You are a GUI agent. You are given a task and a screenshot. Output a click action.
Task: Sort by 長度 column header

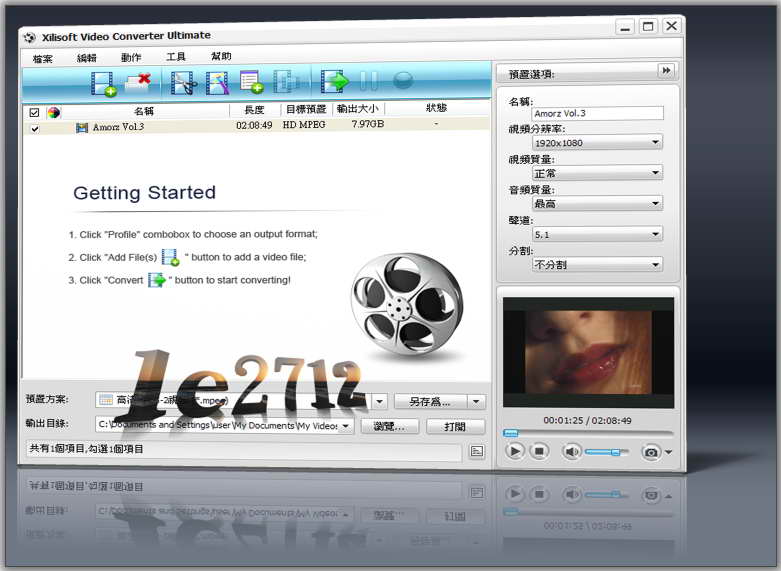[x=255, y=110]
